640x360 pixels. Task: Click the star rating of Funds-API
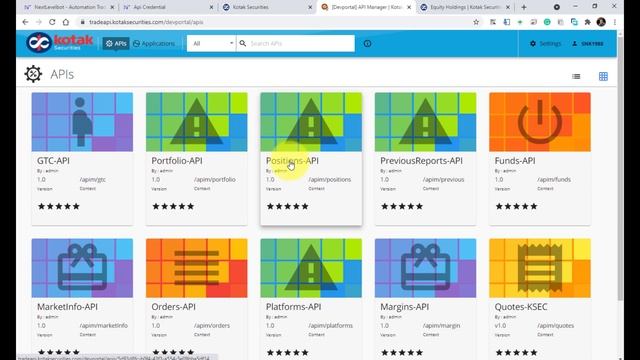[516, 207]
